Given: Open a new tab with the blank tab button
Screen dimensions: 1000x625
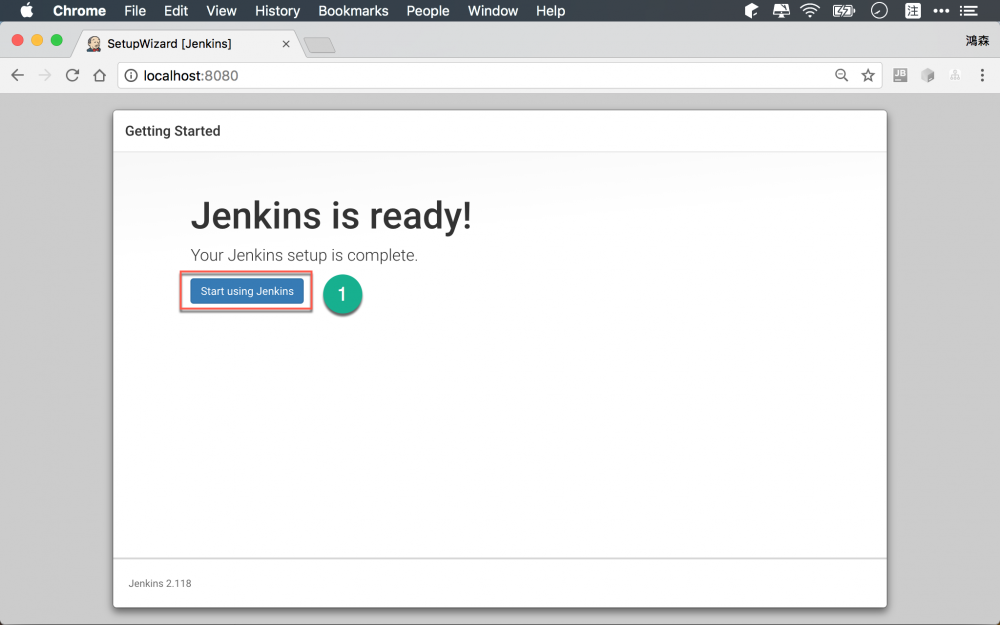Looking at the screenshot, I should (320, 45).
